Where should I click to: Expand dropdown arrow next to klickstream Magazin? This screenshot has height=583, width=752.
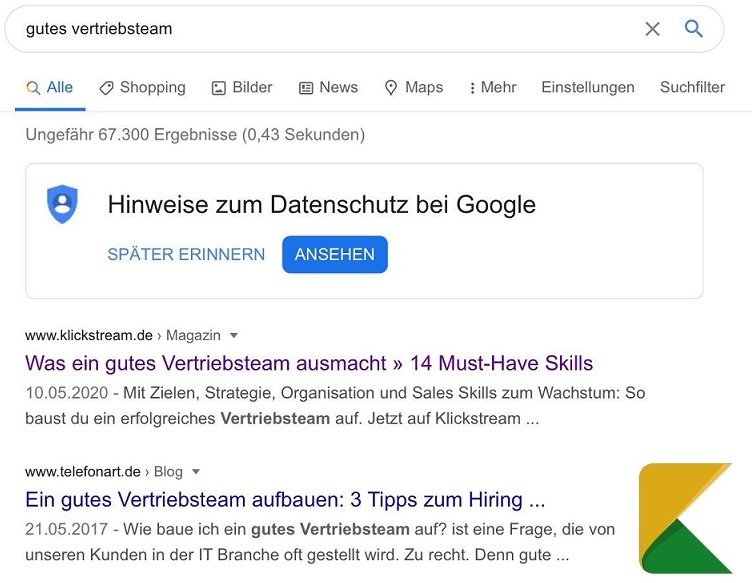(x=234, y=335)
